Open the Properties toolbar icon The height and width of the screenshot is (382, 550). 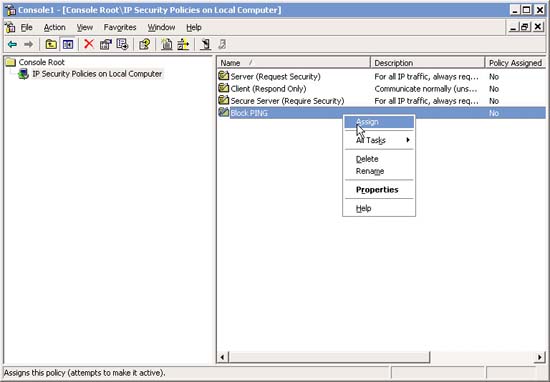106,45
